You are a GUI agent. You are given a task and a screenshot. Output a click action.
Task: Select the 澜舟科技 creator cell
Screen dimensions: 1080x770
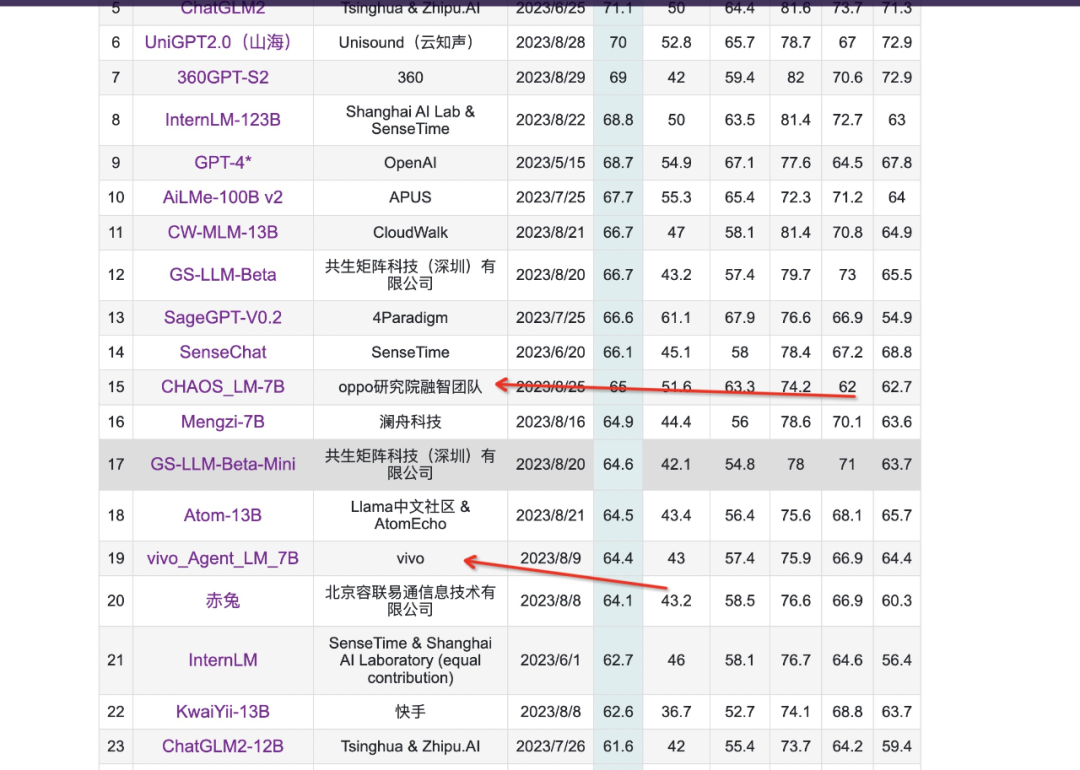pos(411,422)
